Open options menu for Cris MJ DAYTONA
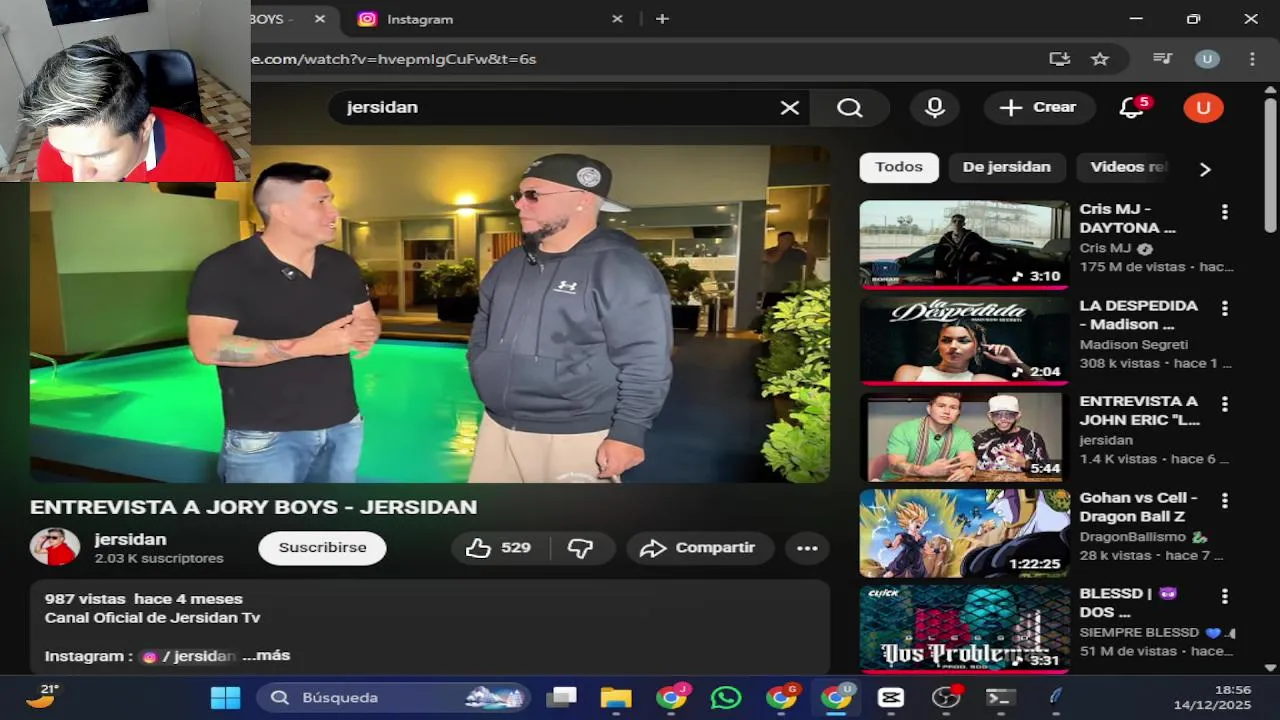The height and width of the screenshot is (720, 1280). [x=1224, y=212]
